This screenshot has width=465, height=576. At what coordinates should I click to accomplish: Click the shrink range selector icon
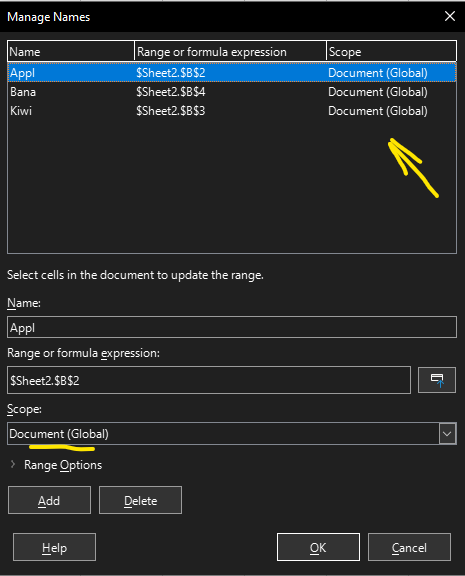(x=437, y=380)
